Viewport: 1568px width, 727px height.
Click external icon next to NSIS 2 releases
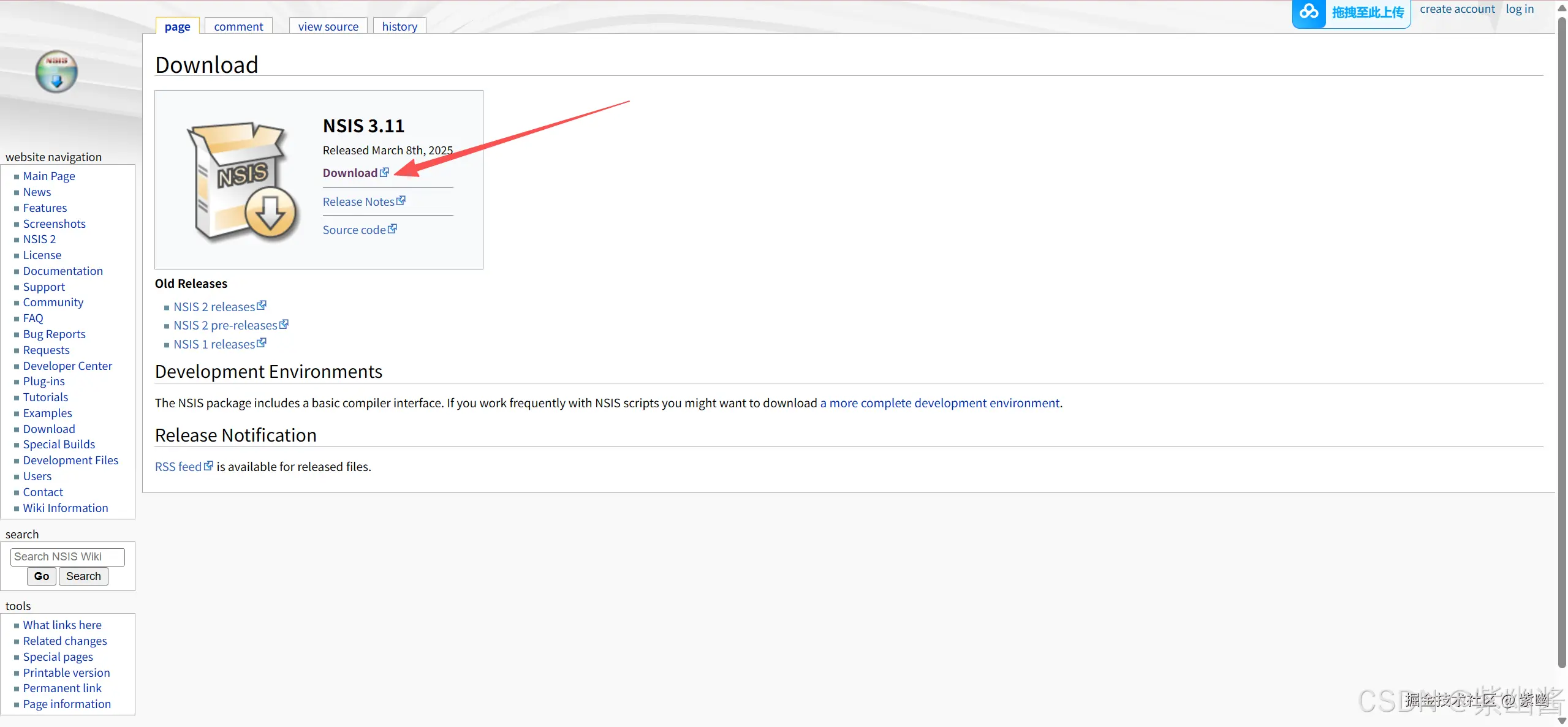pos(262,306)
